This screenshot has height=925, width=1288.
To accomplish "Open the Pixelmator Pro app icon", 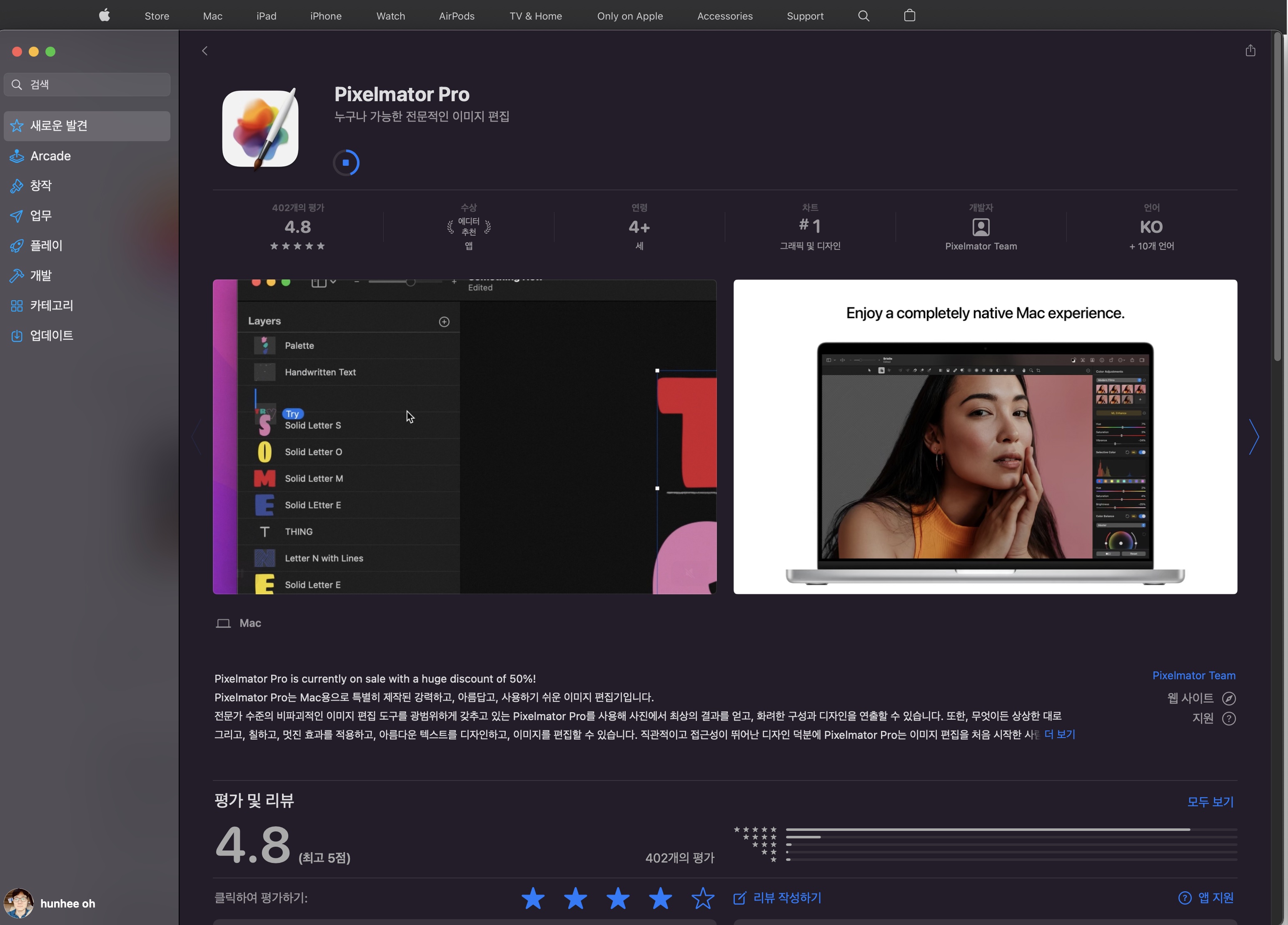I will click(260, 128).
